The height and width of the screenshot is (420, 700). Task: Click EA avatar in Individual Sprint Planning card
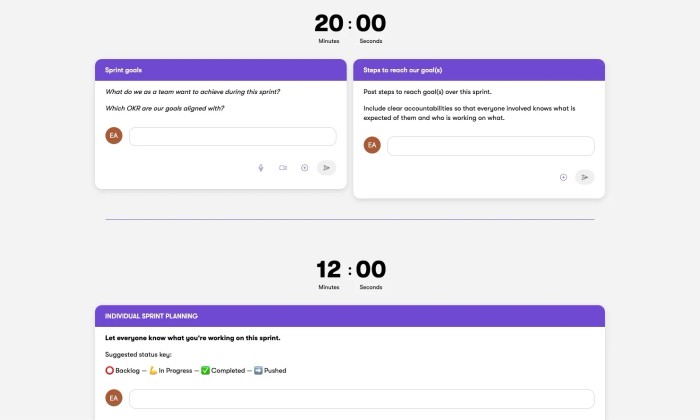click(x=114, y=398)
